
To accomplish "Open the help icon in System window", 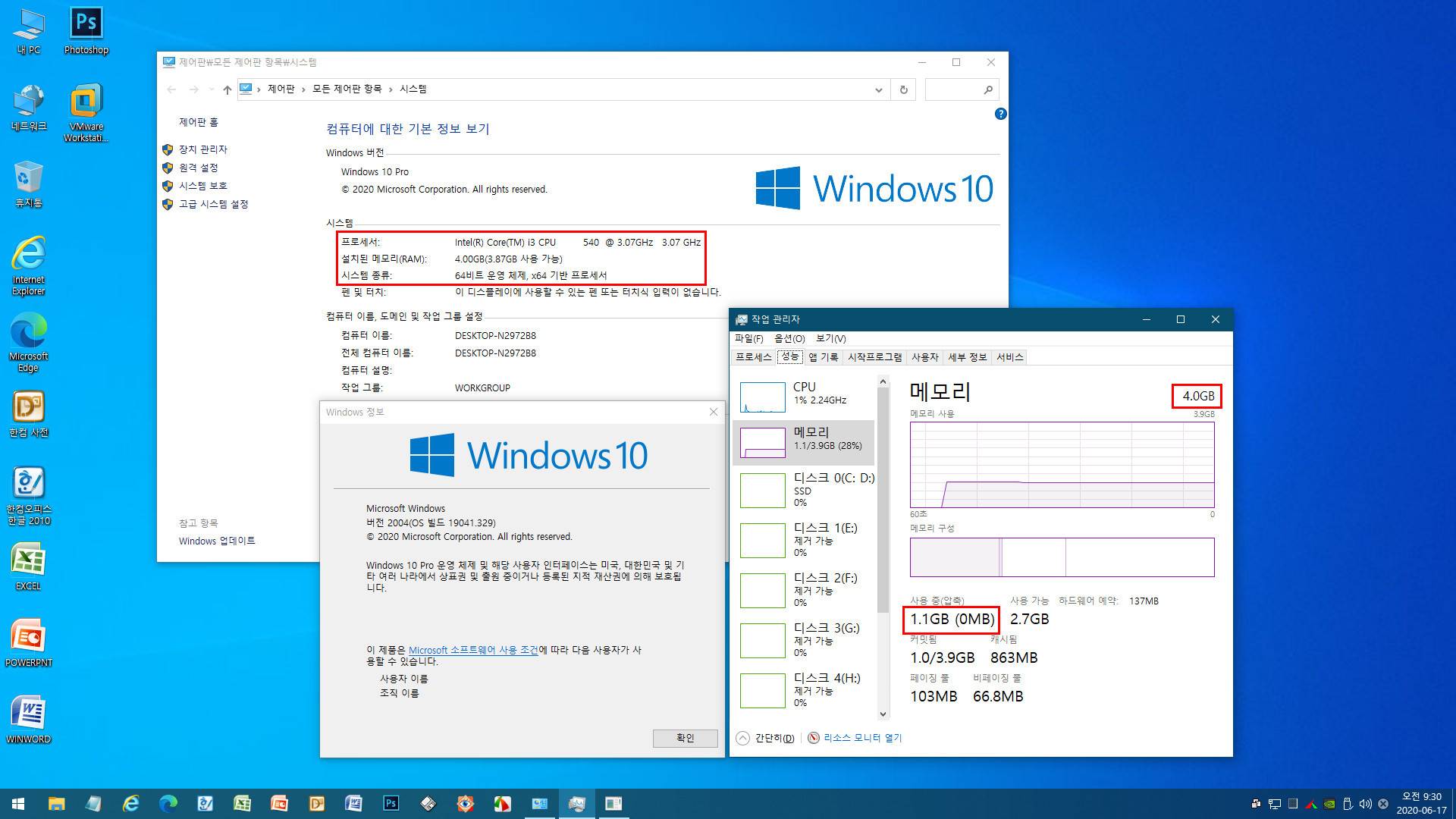I will (x=1000, y=114).
